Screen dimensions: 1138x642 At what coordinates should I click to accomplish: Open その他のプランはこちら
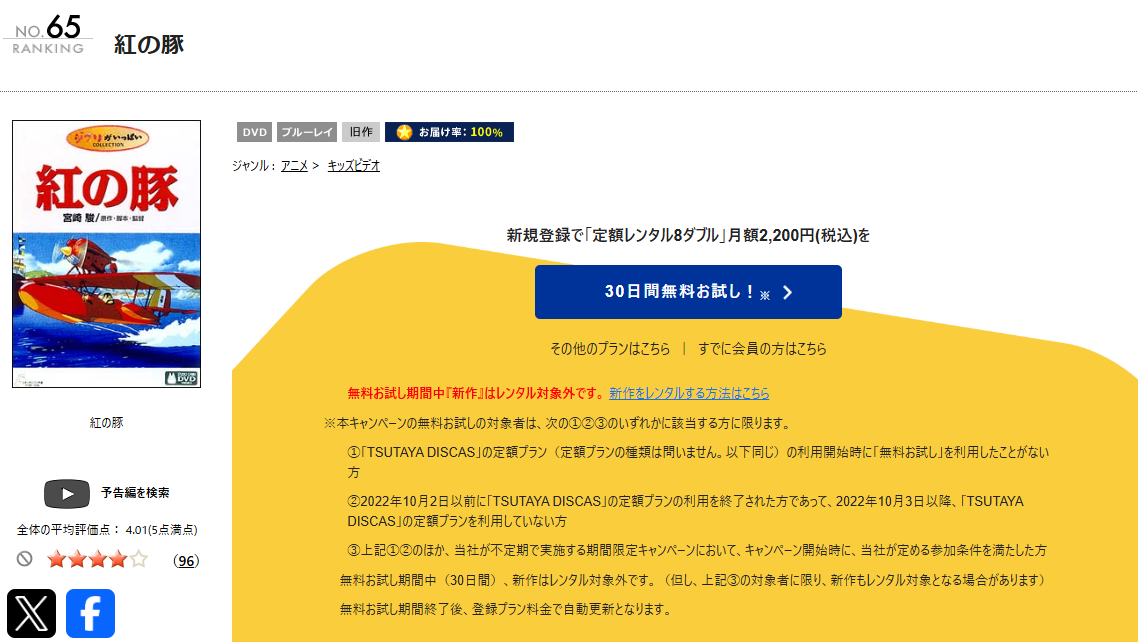click(610, 348)
